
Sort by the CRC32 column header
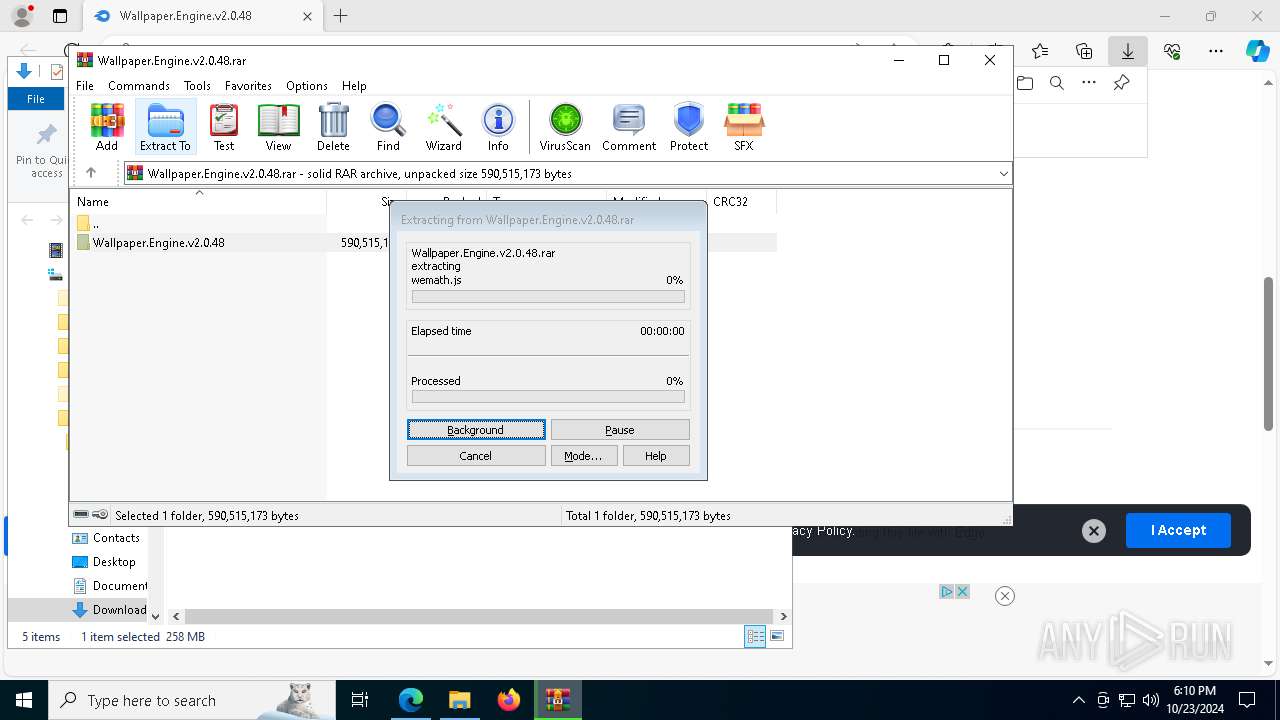coord(741,202)
